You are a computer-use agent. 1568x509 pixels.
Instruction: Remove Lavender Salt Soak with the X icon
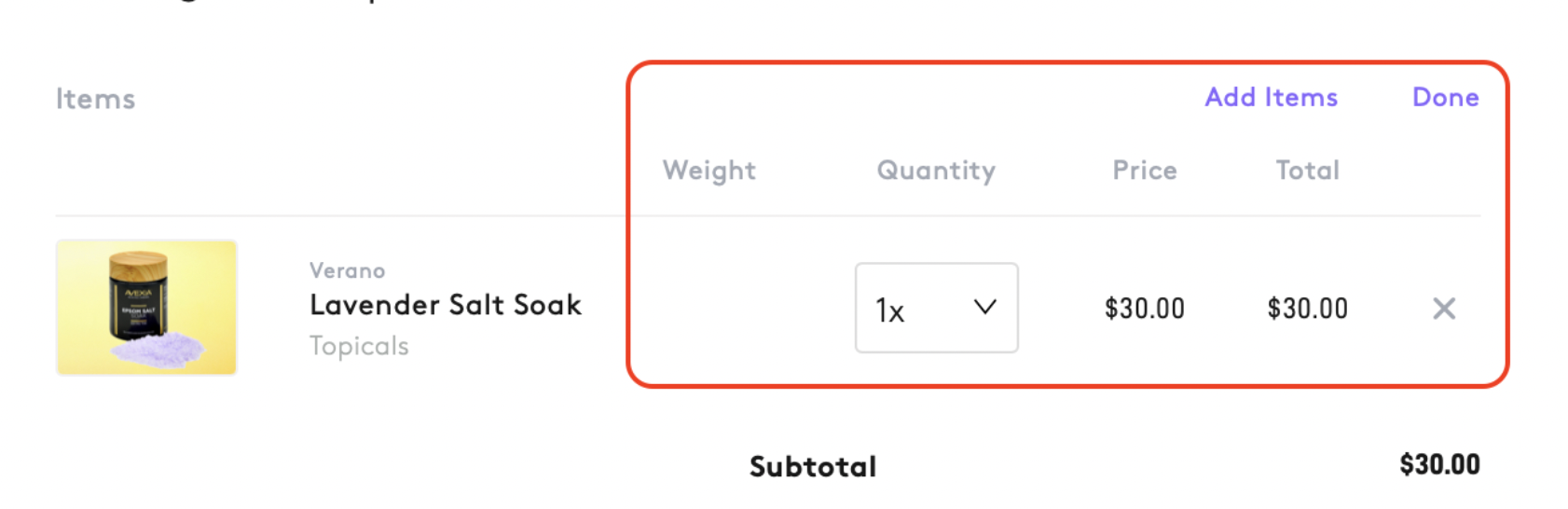tap(1443, 309)
